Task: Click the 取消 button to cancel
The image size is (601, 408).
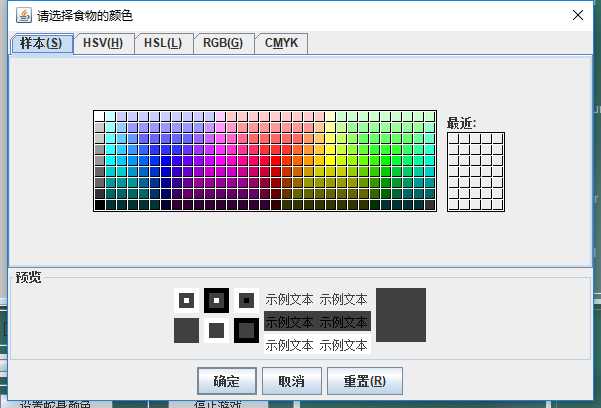Action: pos(292,381)
